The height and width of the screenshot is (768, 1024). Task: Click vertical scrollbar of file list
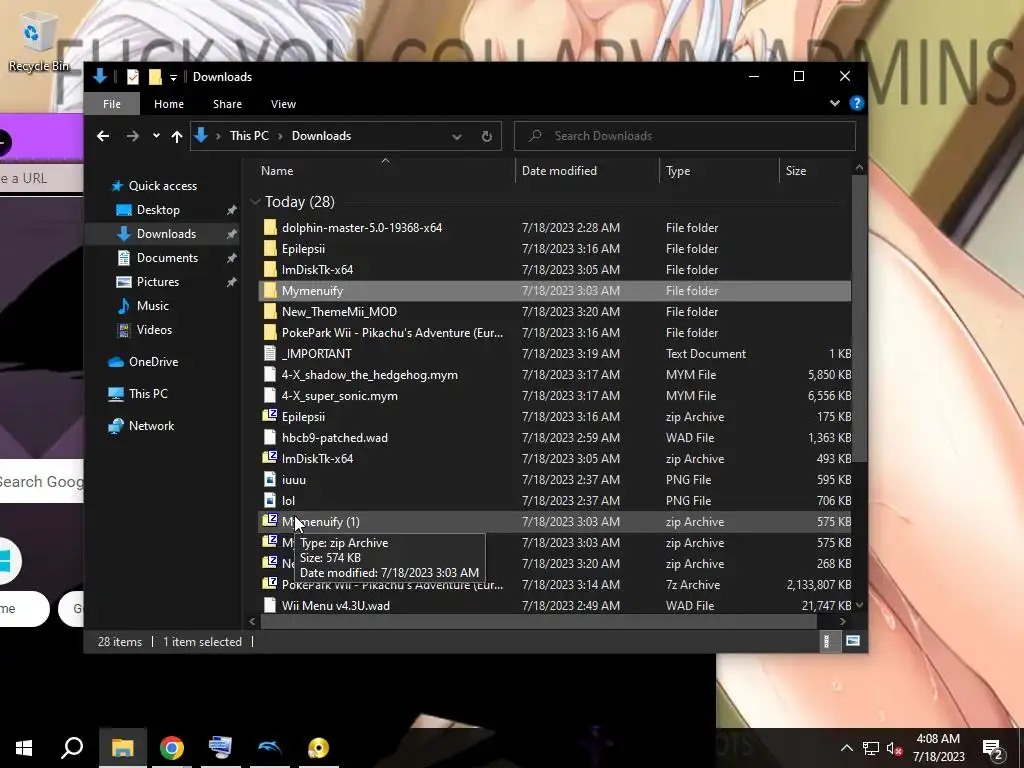[859, 317]
